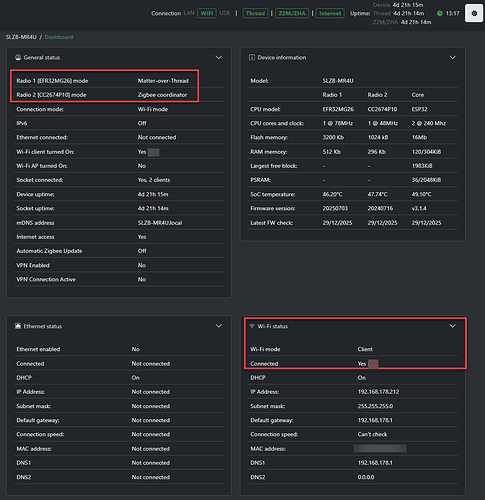This screenshot has width=485, height=500.
Task: Collapse the Ethernet status panel
Action: [219, 326]
